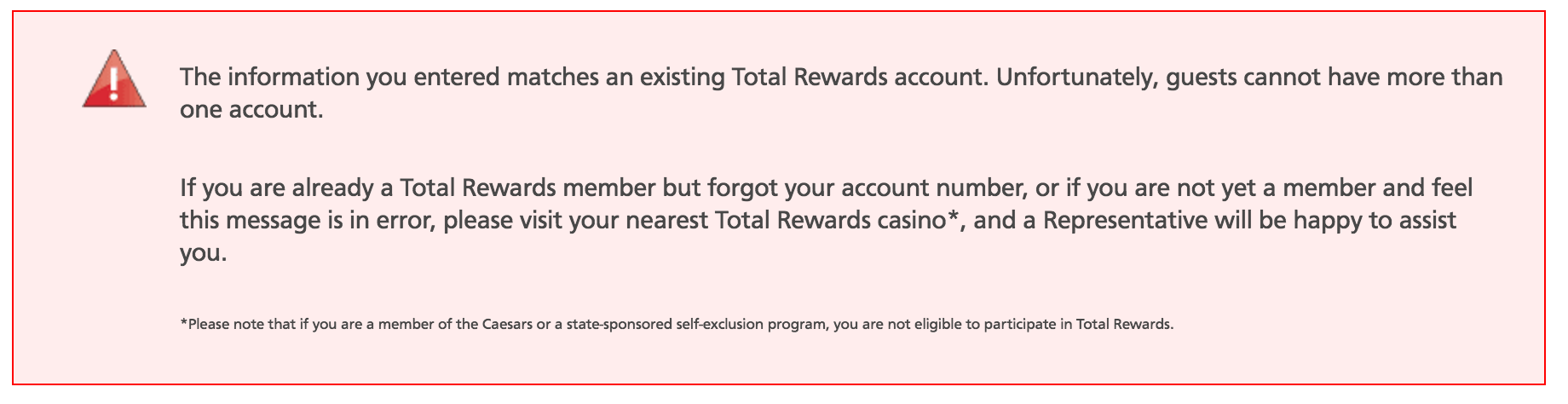This screenshot has width=1568, height=404.
Task: Click the text "one account."
Action: click(x=251, y=110)
